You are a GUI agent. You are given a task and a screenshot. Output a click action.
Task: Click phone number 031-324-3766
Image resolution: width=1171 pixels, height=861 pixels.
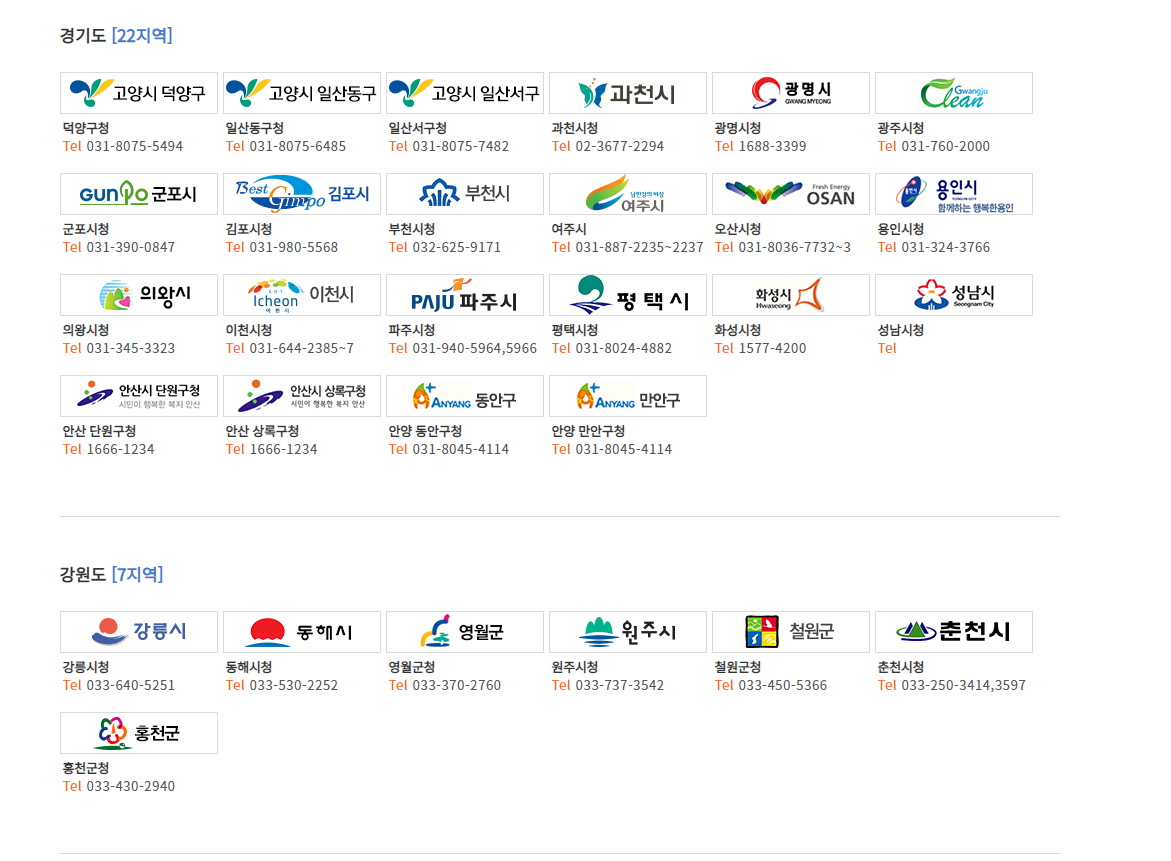pyautogui.click(x=945, y=247)
